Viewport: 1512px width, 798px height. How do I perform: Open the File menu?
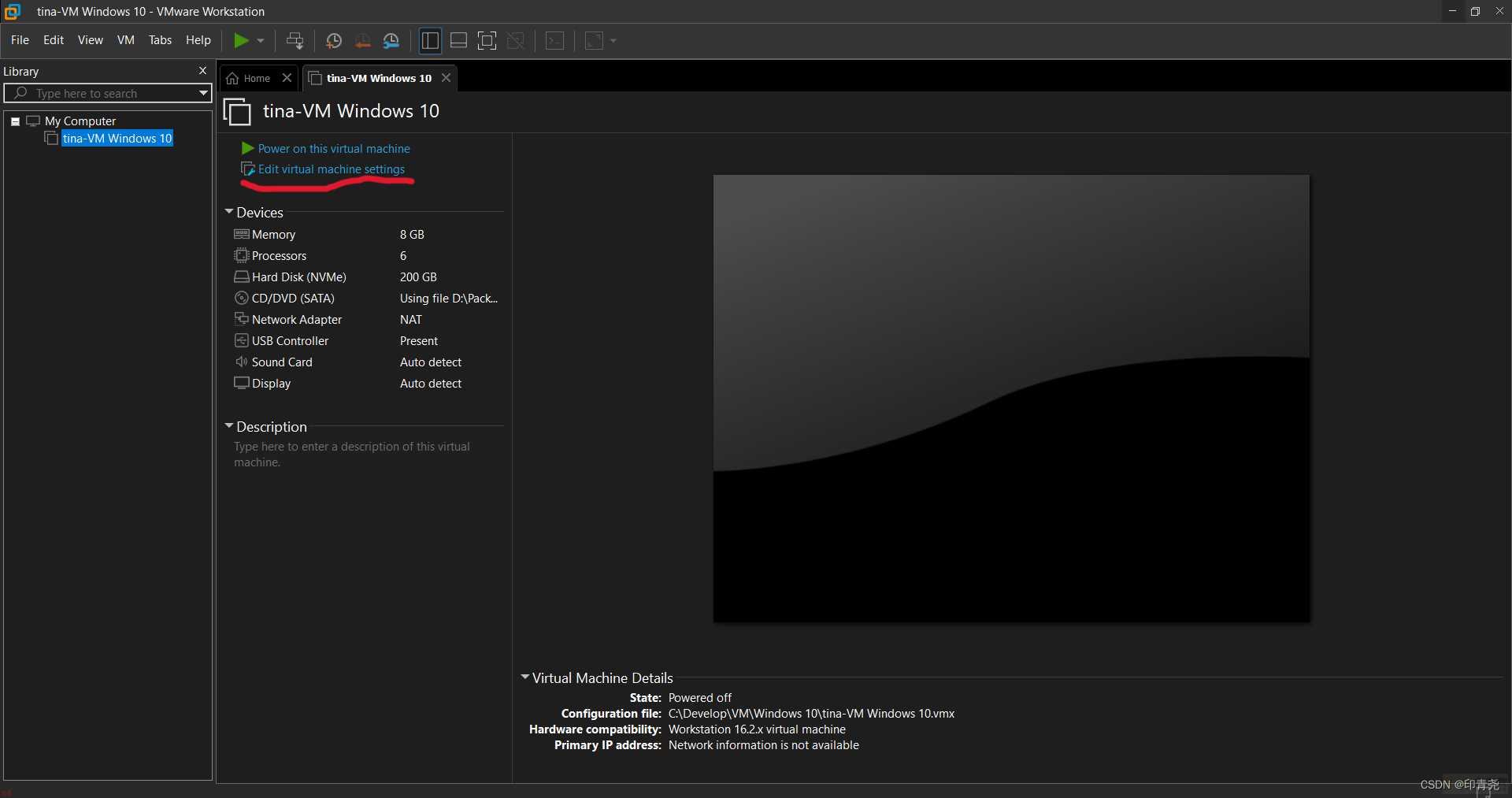point(20,40)
